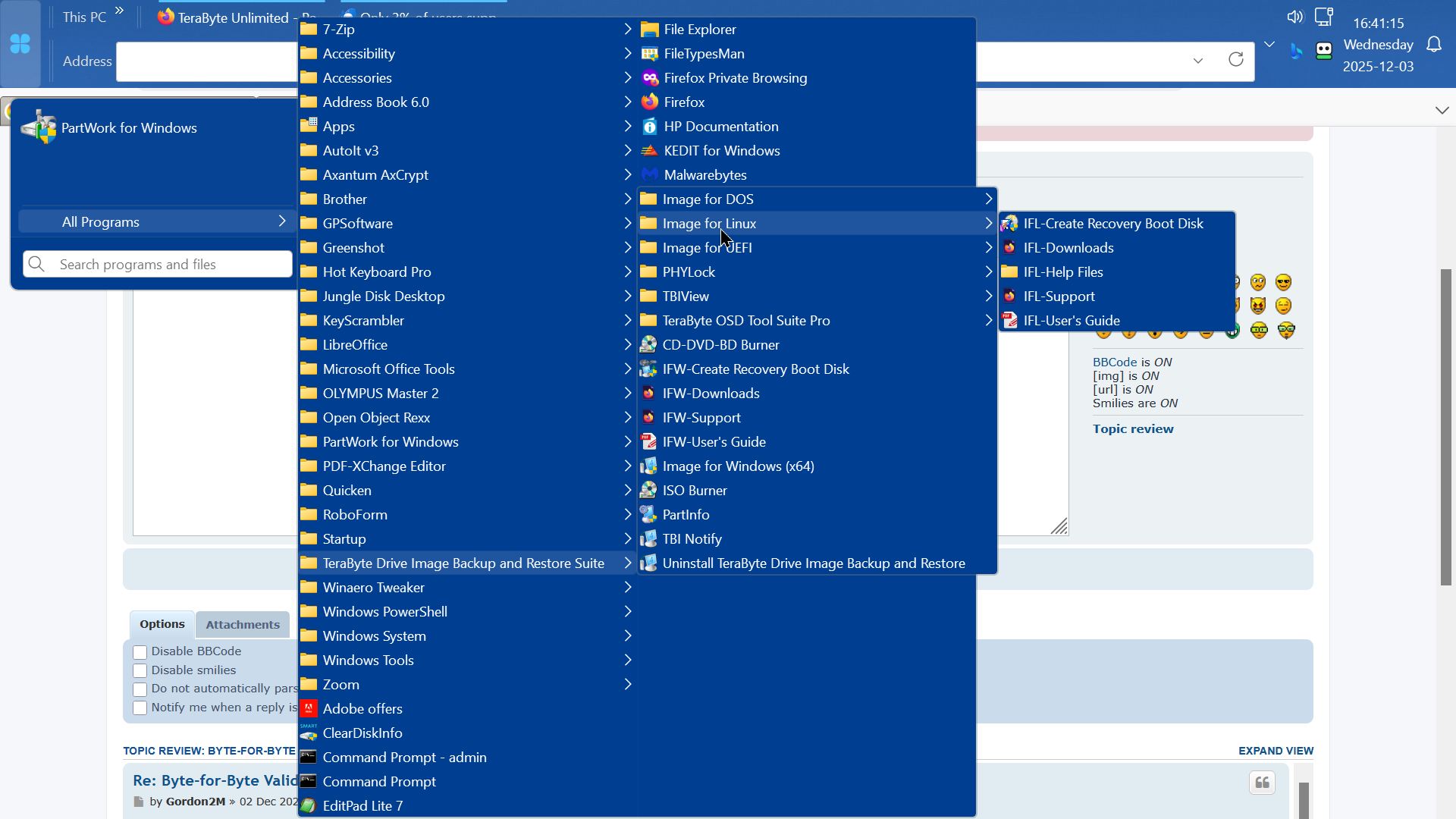Screen dimensions: 1456x819
Task: Open the IFL-Help Files folder
Action: (1117, 272)
